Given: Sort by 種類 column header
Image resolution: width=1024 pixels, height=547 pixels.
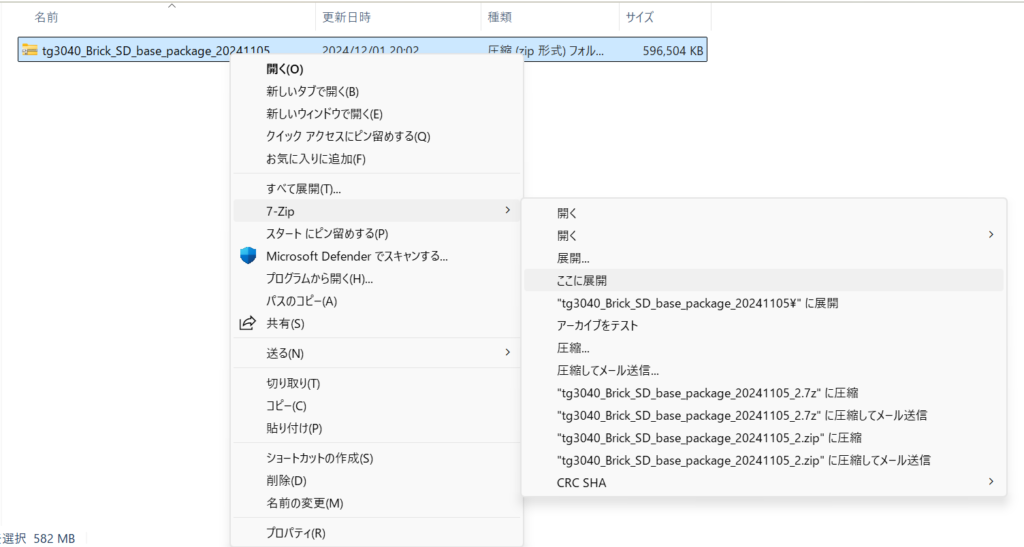Looking at the screenshot, I should [x=500, y=18].
